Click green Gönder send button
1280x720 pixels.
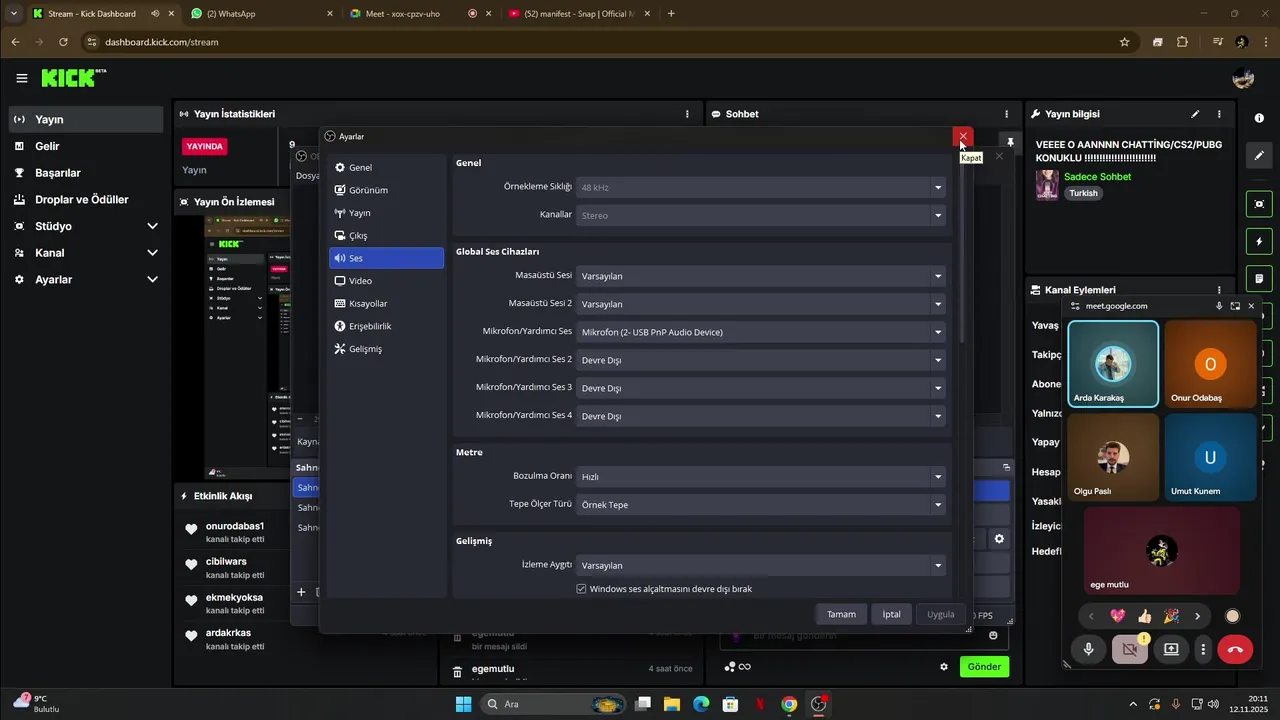(984, 667)
